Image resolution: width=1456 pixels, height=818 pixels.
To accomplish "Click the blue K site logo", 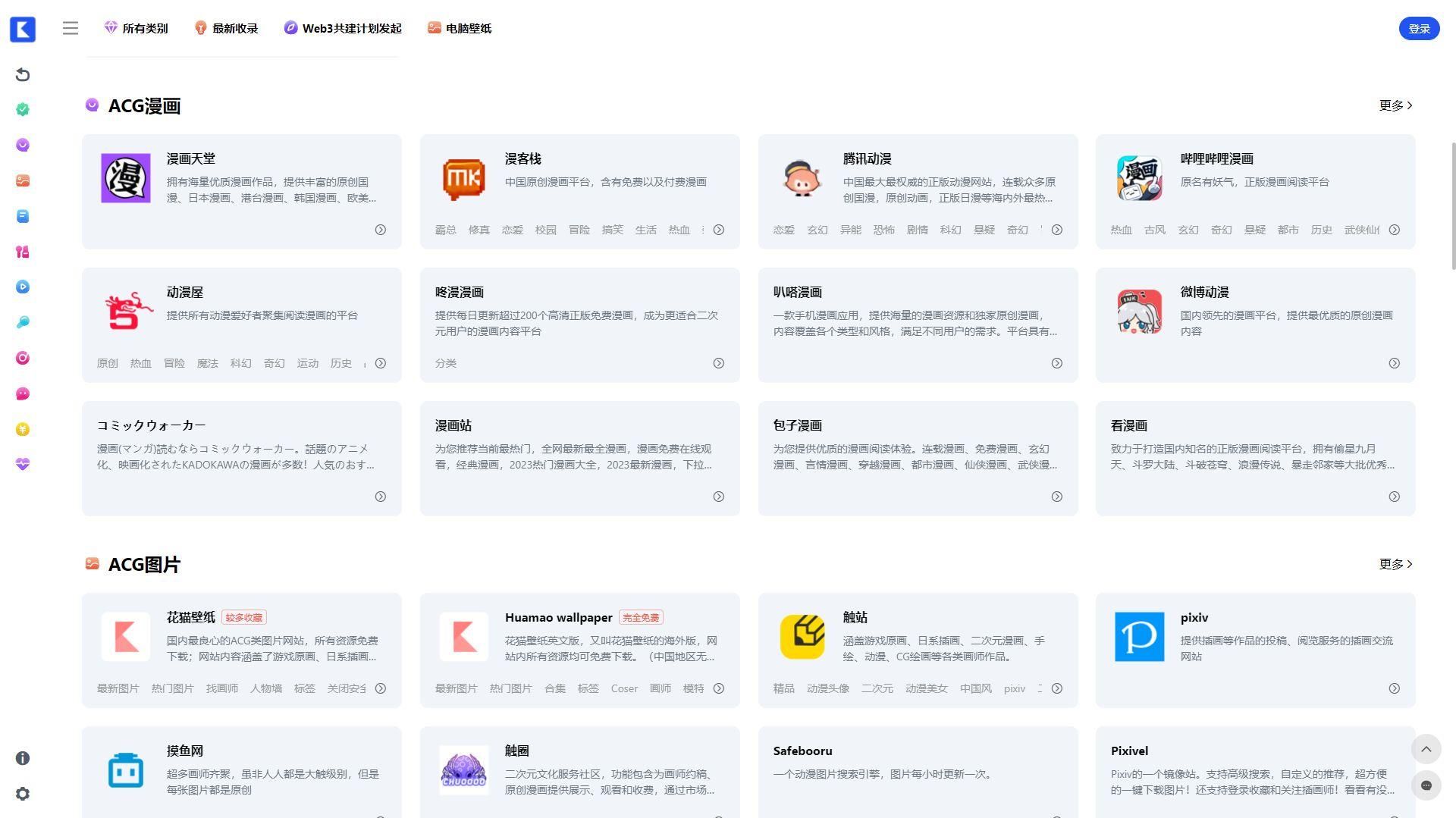I will coord(23,29).
